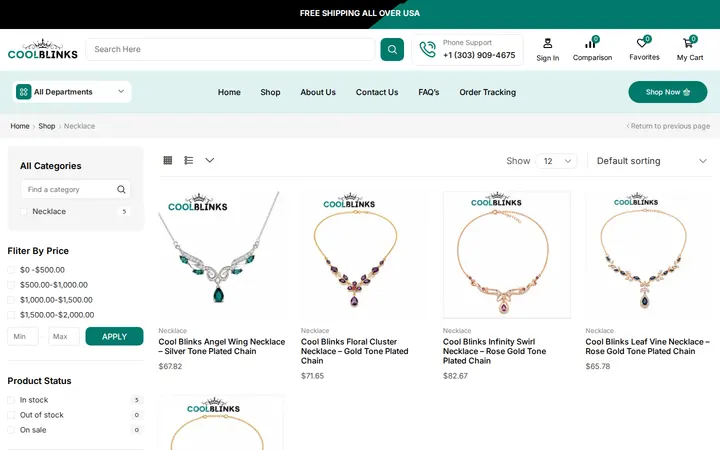Open Angel Wing Necklace product image
720x450 pixels.
[x=222, y=255]
